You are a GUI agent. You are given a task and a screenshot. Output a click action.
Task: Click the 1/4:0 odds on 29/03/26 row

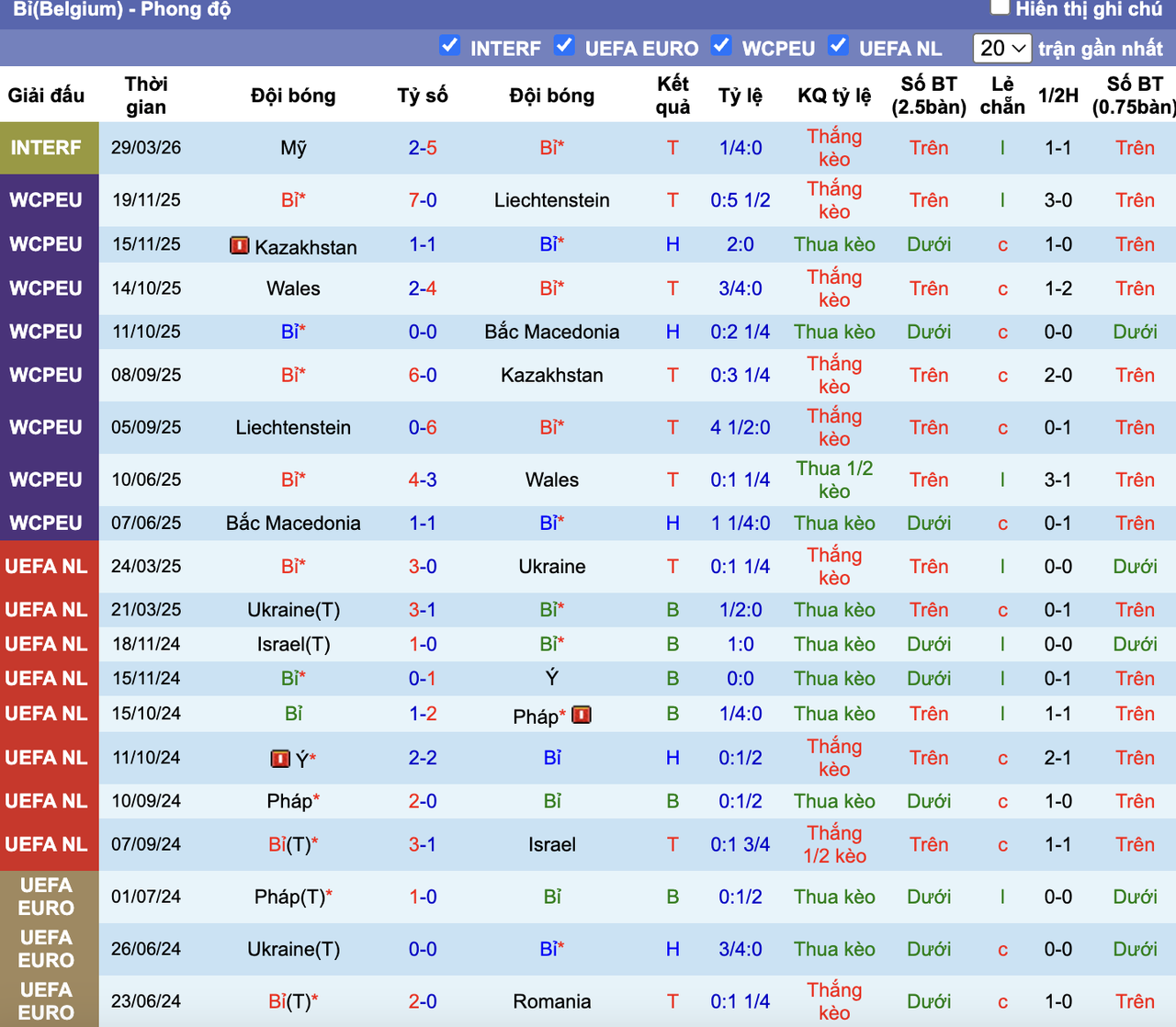click(741, 148)
